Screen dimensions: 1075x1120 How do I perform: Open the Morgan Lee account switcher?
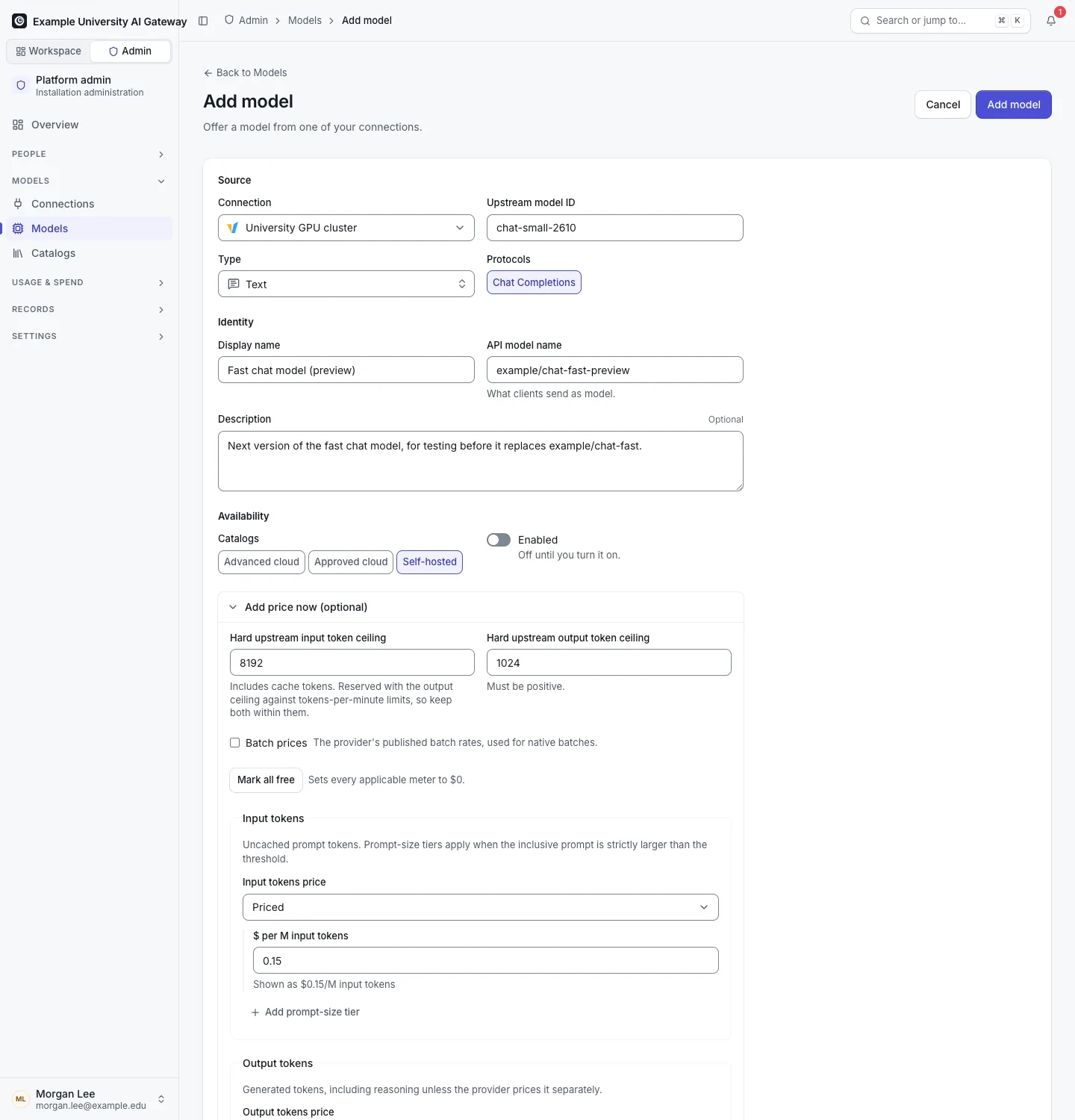89,1099
